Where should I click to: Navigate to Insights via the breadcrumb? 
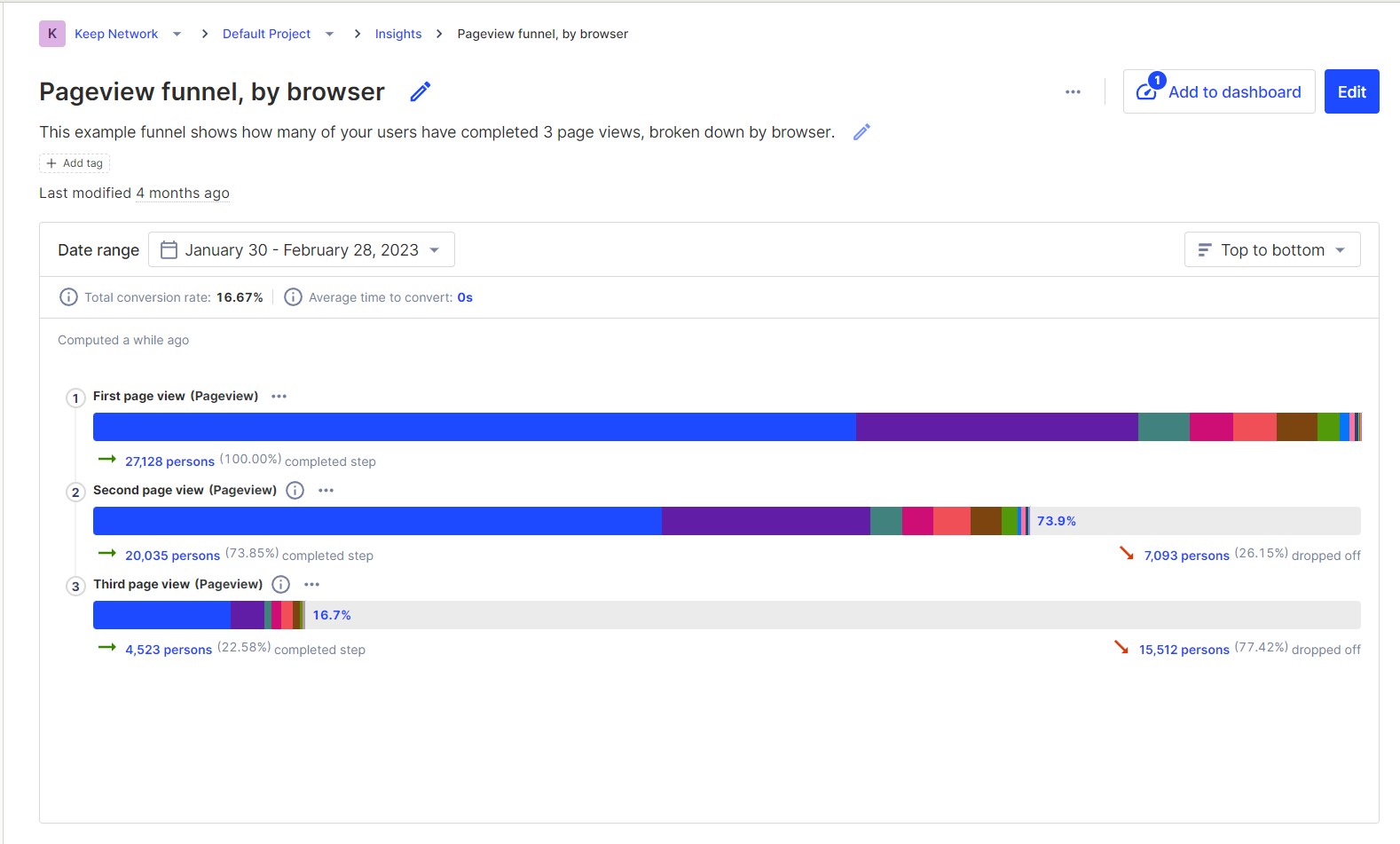click(x=398, y=33)
